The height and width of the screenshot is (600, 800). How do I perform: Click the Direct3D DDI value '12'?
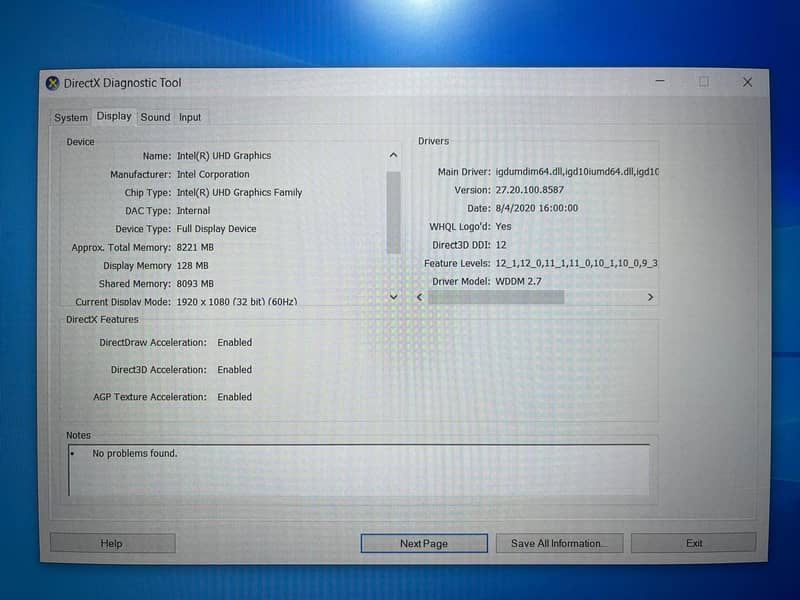[x=501, y=245]
